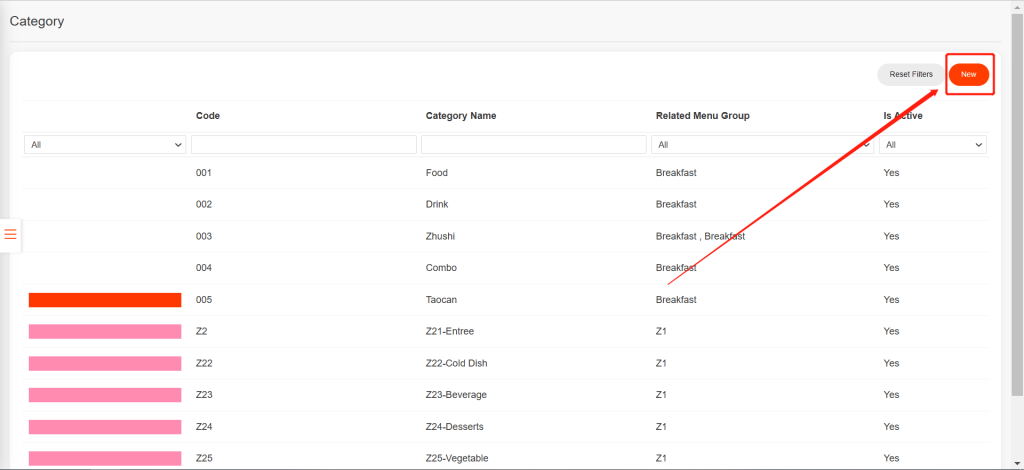Open the first column All filter dropdown
Viewport: 1024px width, 470px height.
(105, 145)
